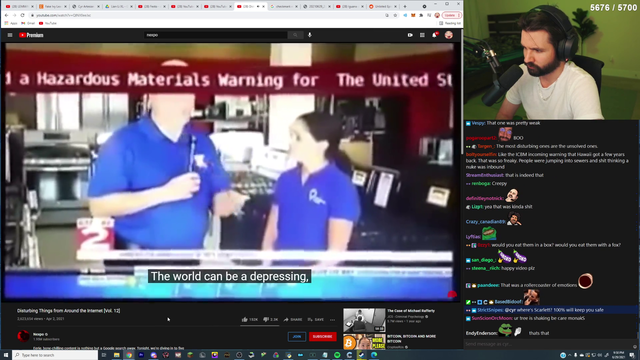Click the Chrome Update button
Image resolution: width=640 pixels, height=360 pixels.
coord(452,15)
